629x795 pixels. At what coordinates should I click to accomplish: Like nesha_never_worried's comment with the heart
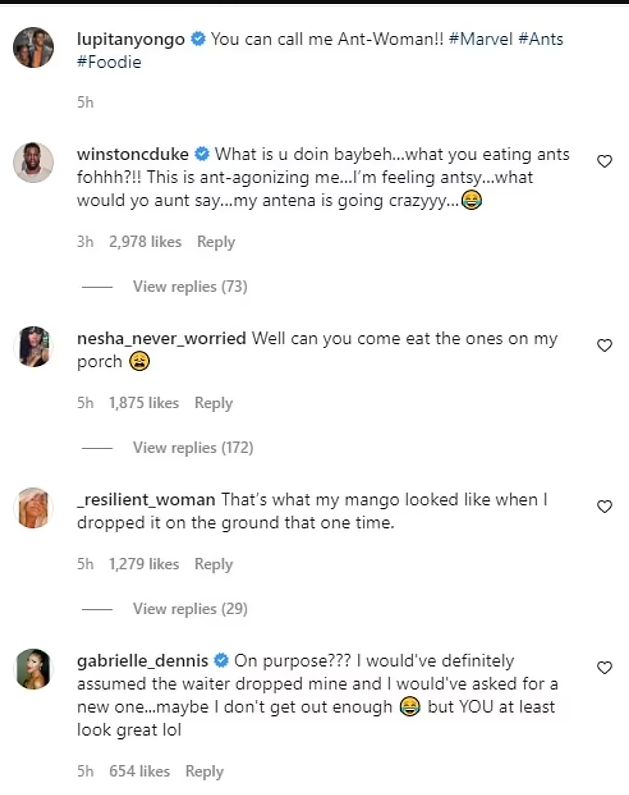click(604, 345)
